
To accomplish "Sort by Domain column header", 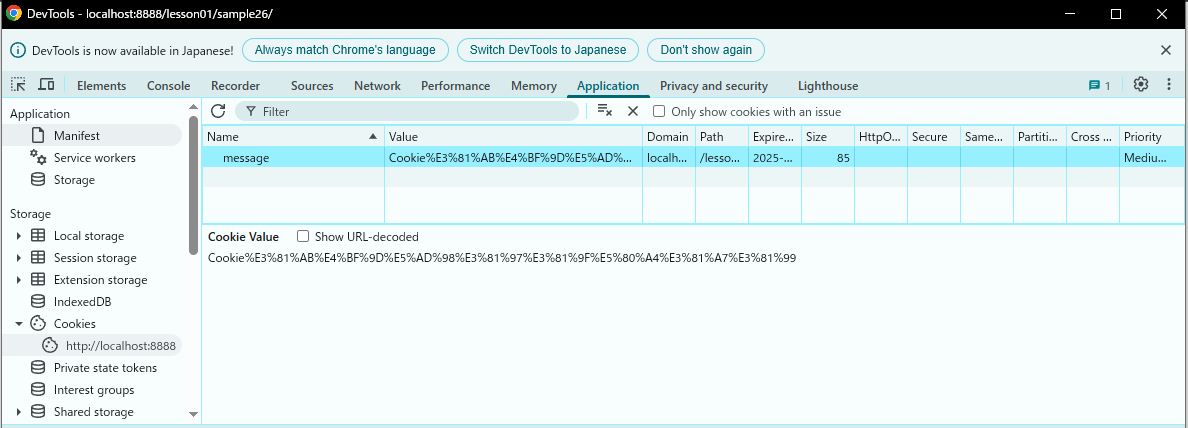I will click(669, 136).
